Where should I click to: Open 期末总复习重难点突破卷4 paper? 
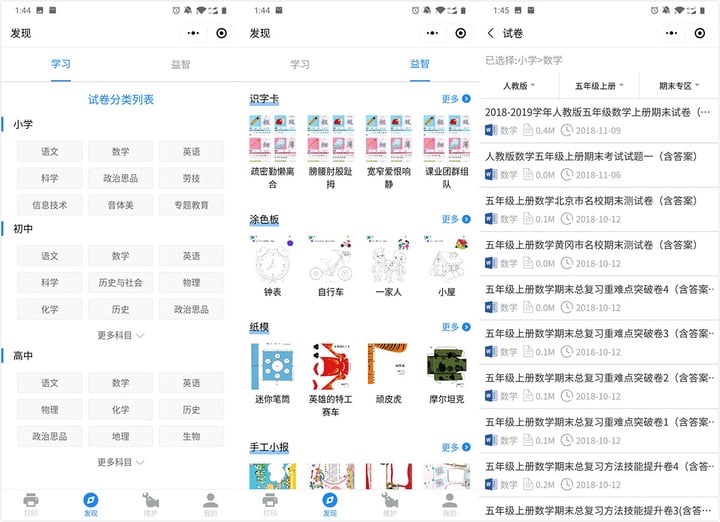599,298
